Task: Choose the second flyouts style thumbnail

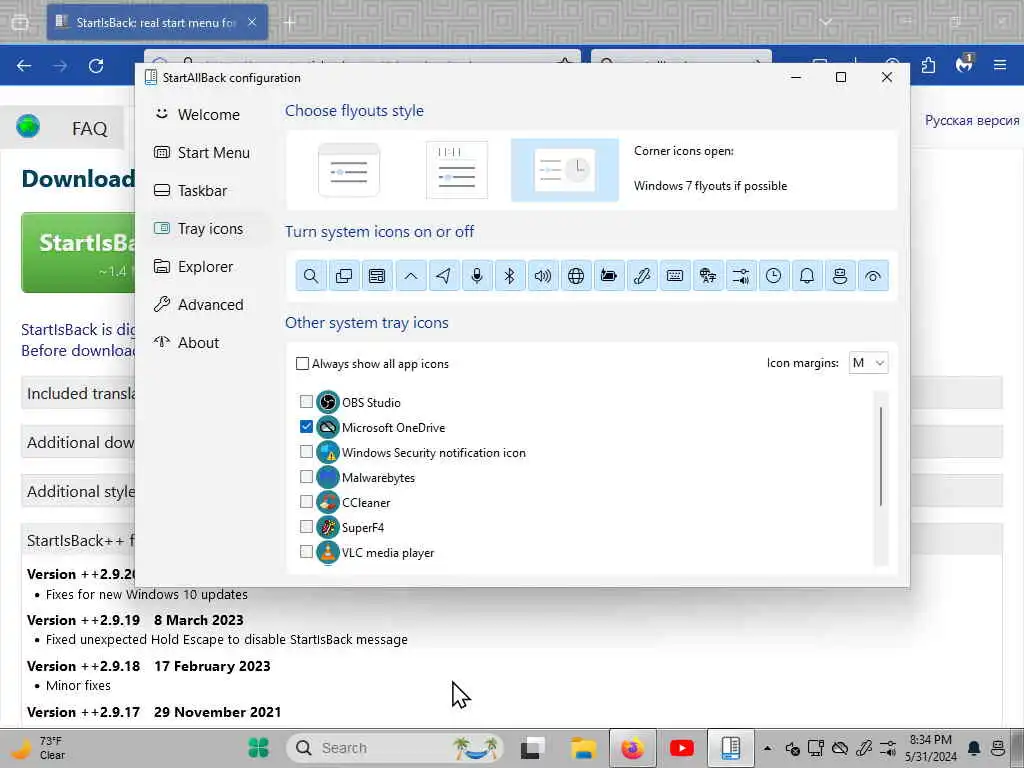Action: click(x=456, y=170)
